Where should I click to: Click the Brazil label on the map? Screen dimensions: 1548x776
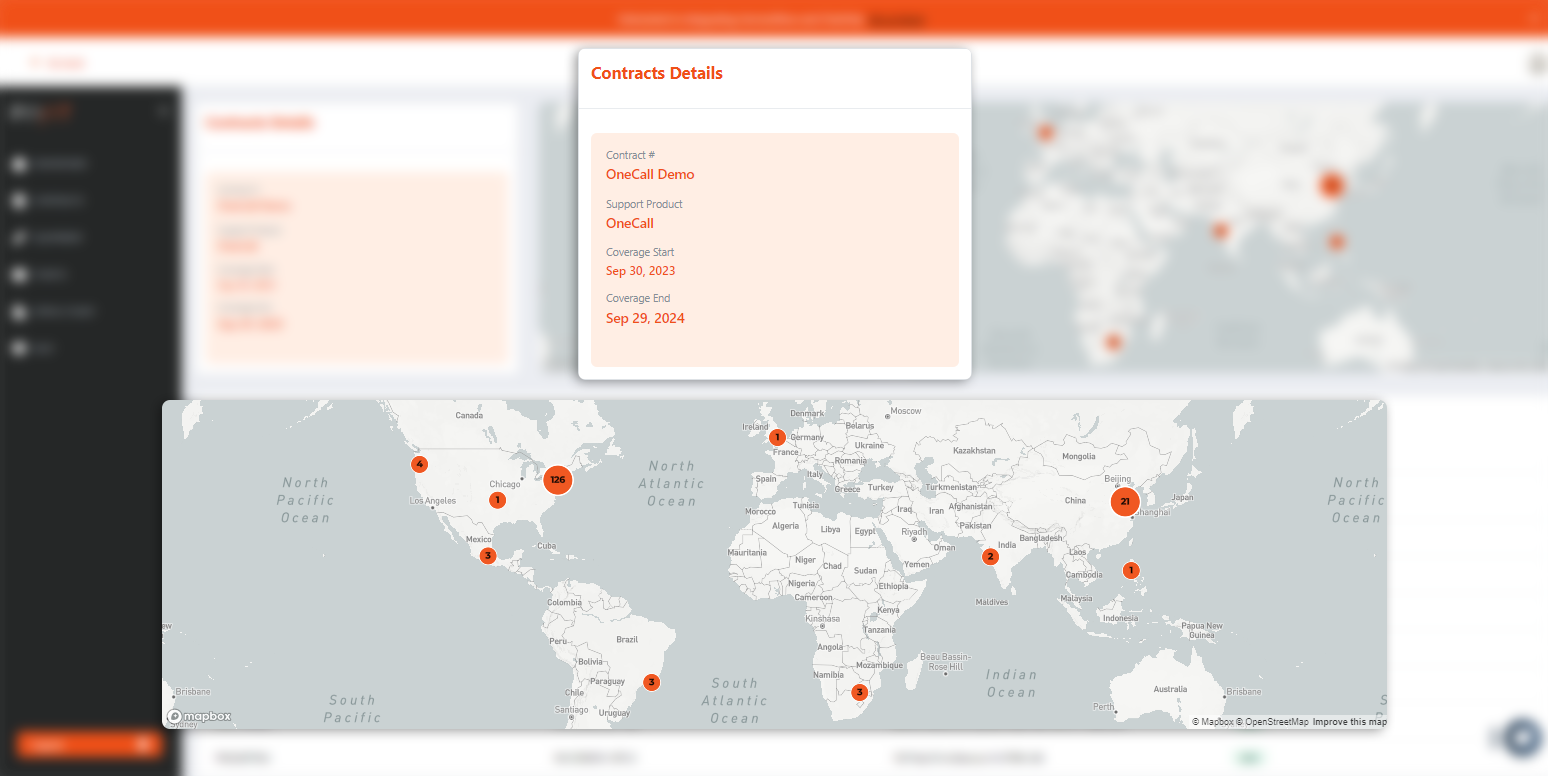(x=627, y=639)
